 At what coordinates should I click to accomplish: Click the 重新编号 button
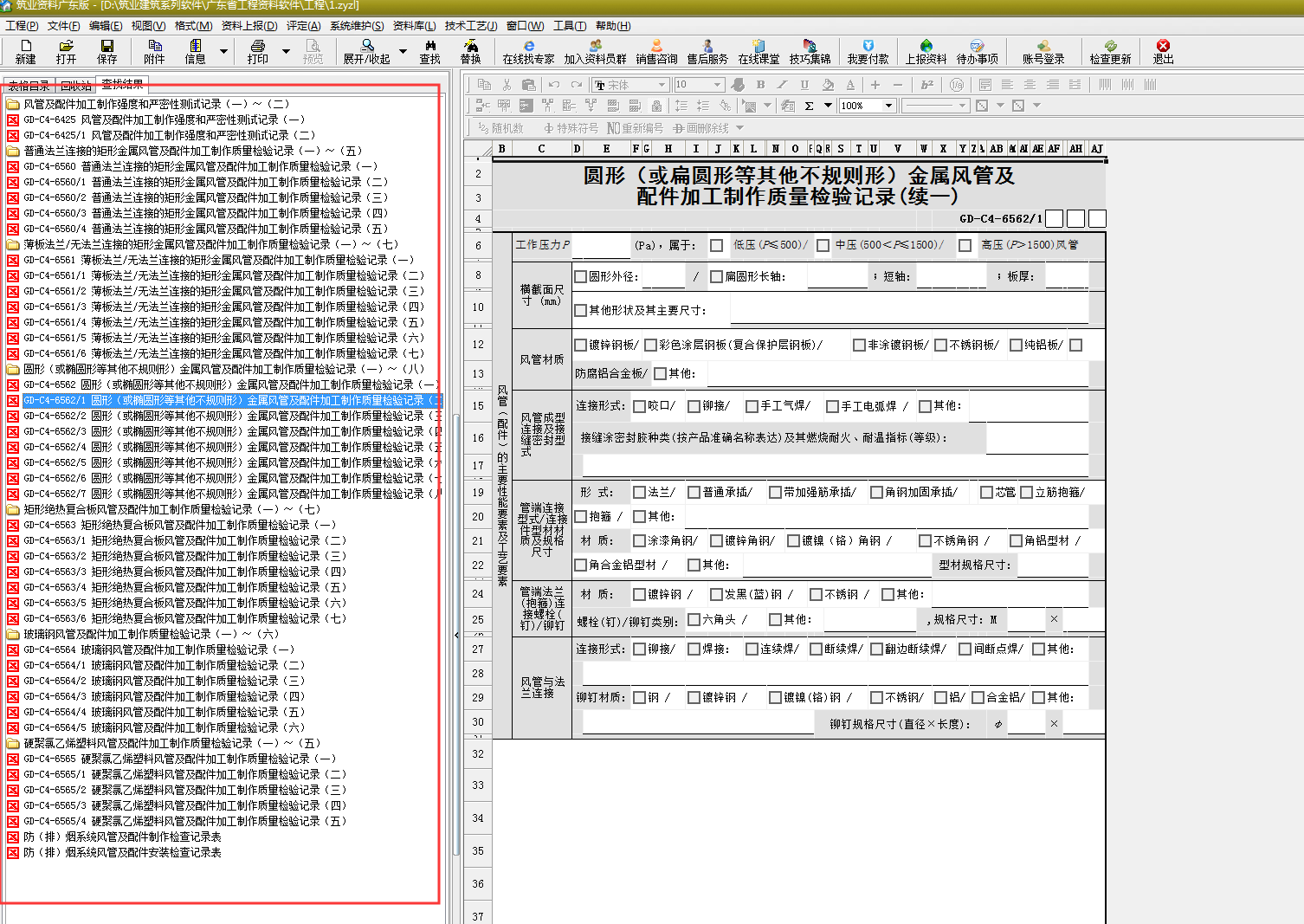(635, 127)
